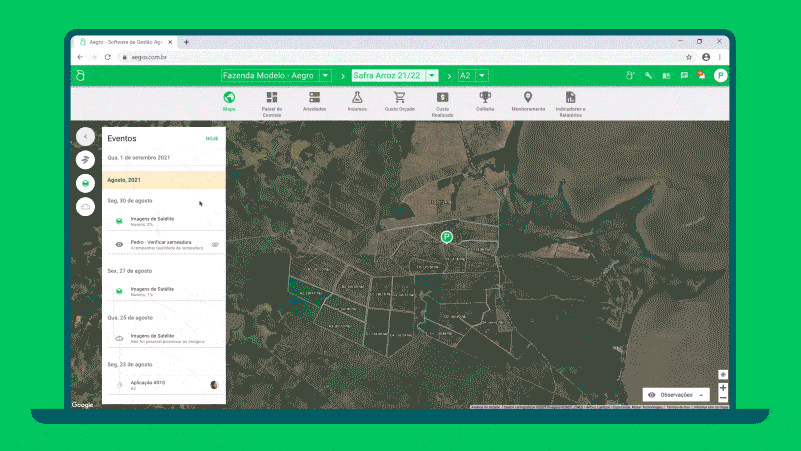This screenshot has height=451, width=801.
Task: Open Painel de Controle dashboard icon
Action: [272, 98]
